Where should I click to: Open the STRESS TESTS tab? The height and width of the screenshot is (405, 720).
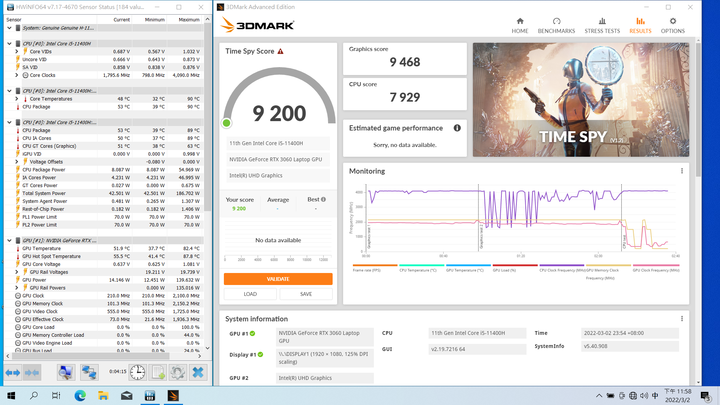pyautogui.click(x=602, y=26)
